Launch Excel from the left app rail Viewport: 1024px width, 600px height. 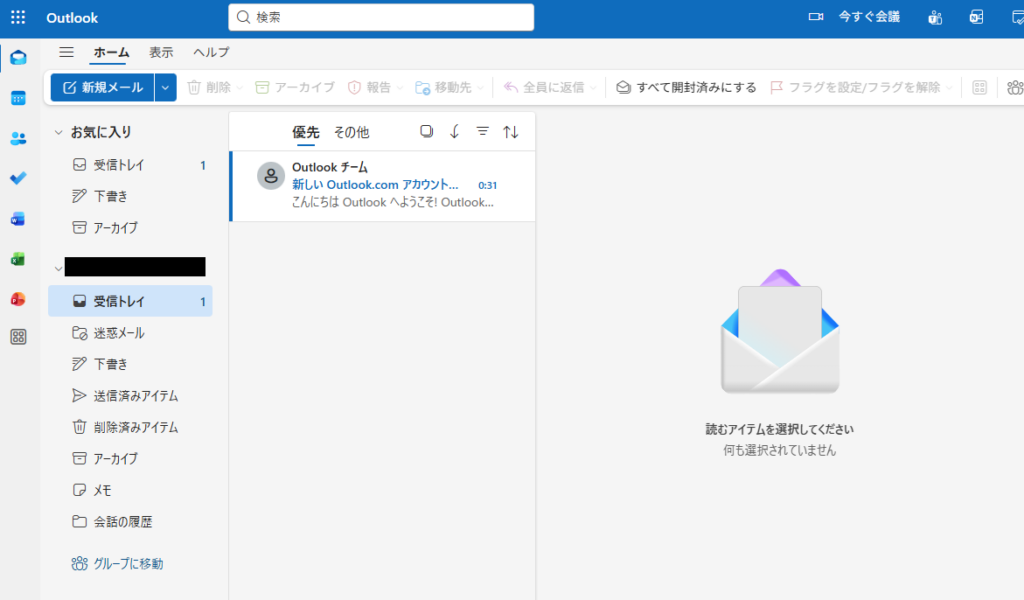coord(18,259)
